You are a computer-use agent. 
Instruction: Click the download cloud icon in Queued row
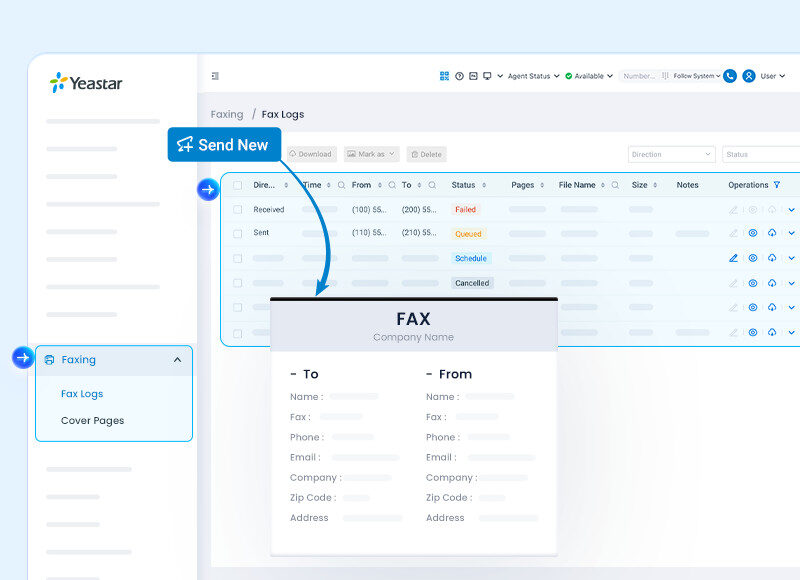[772, 233]
